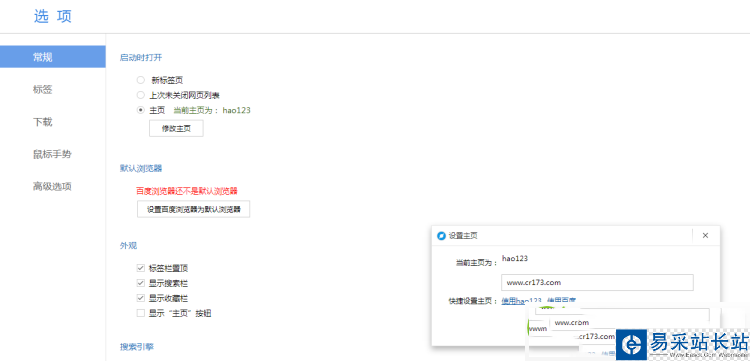
Task: Click the green hao123 text beside 主页 option
Action: click(237, 110)
